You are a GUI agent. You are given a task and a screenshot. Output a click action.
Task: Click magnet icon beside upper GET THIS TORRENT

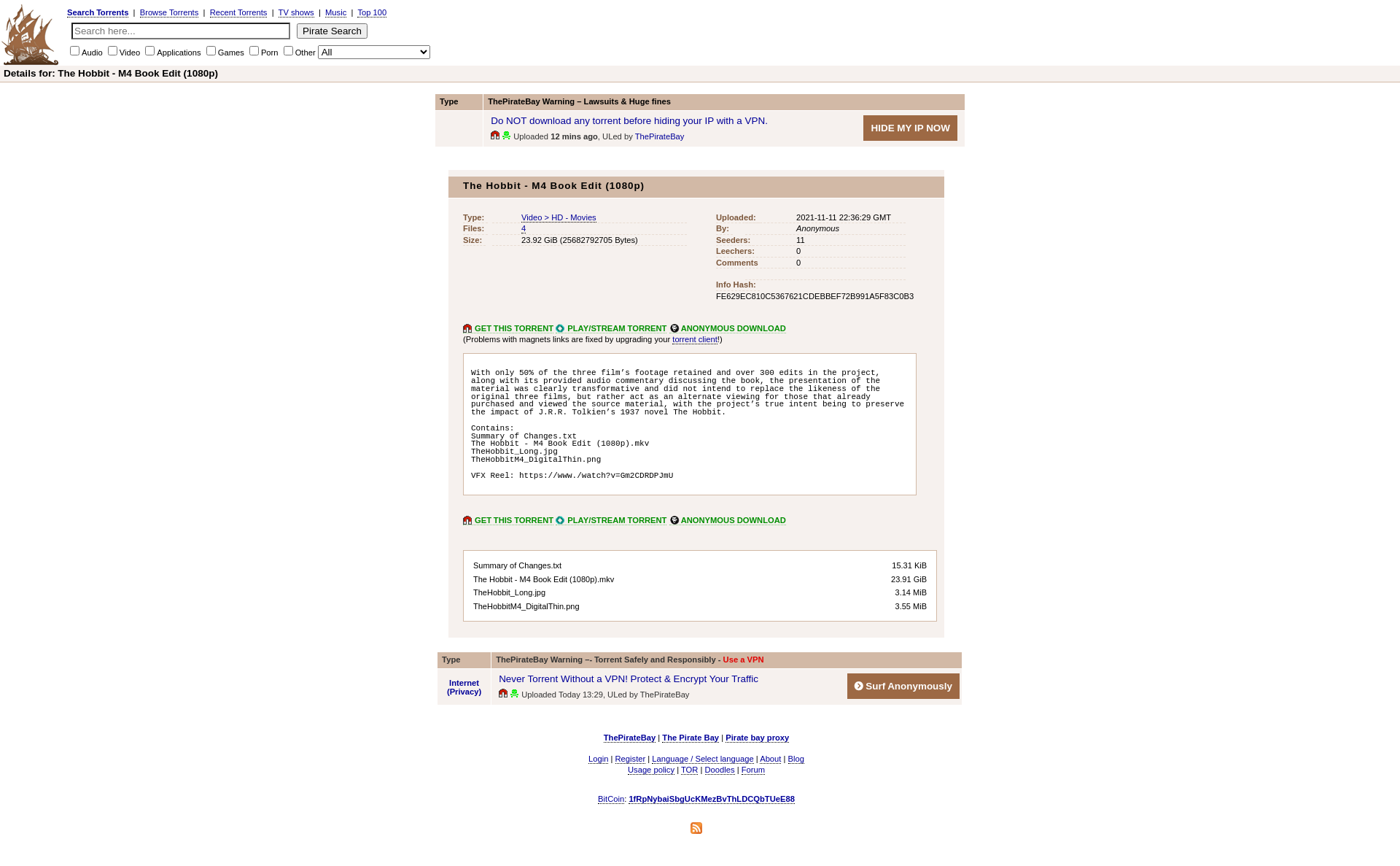click(467, 329)
